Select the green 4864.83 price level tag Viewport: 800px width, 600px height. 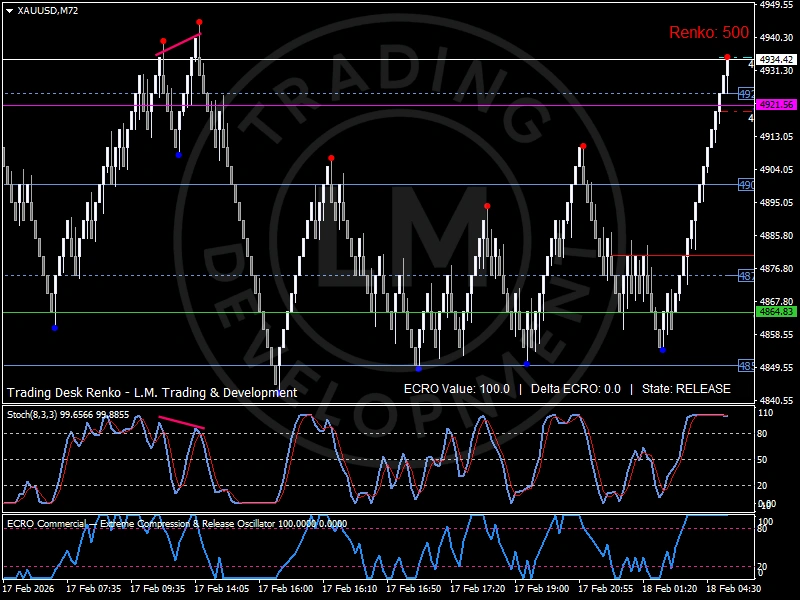pos(776,312)
